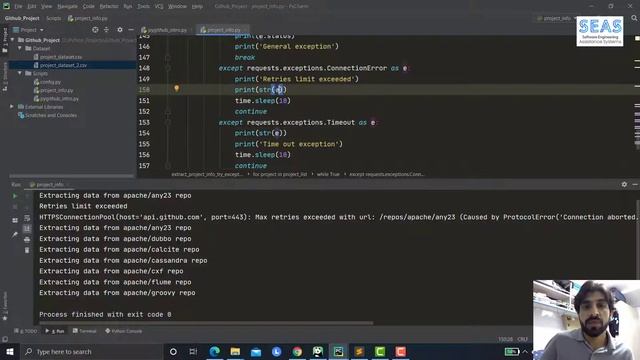Image resolution: width=640 pixels, height=360 pixels.
Task: Open the project_info run configuration dropdown
Action: (556, 18)
